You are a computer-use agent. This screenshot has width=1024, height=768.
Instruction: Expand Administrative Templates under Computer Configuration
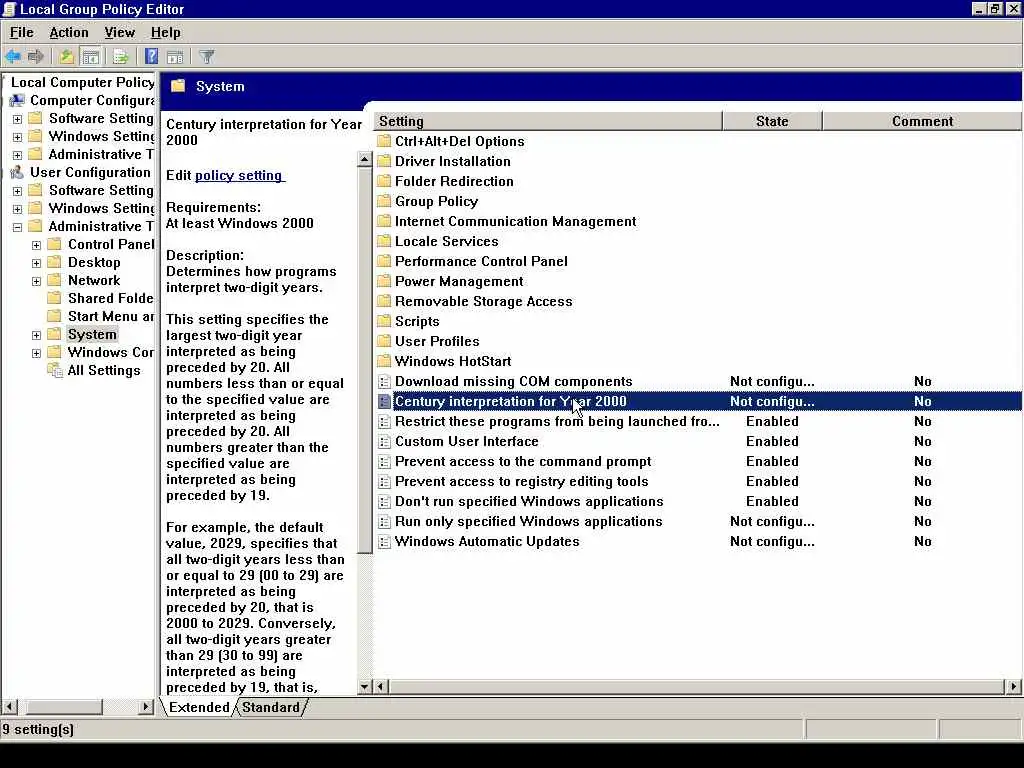[18, 155]
